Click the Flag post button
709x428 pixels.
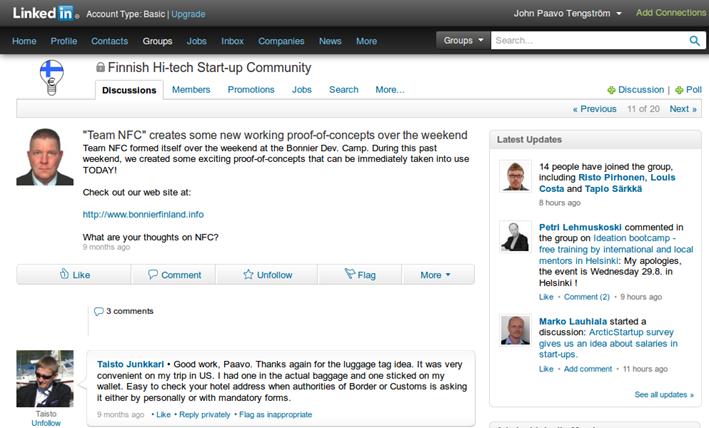click(359, 274)
